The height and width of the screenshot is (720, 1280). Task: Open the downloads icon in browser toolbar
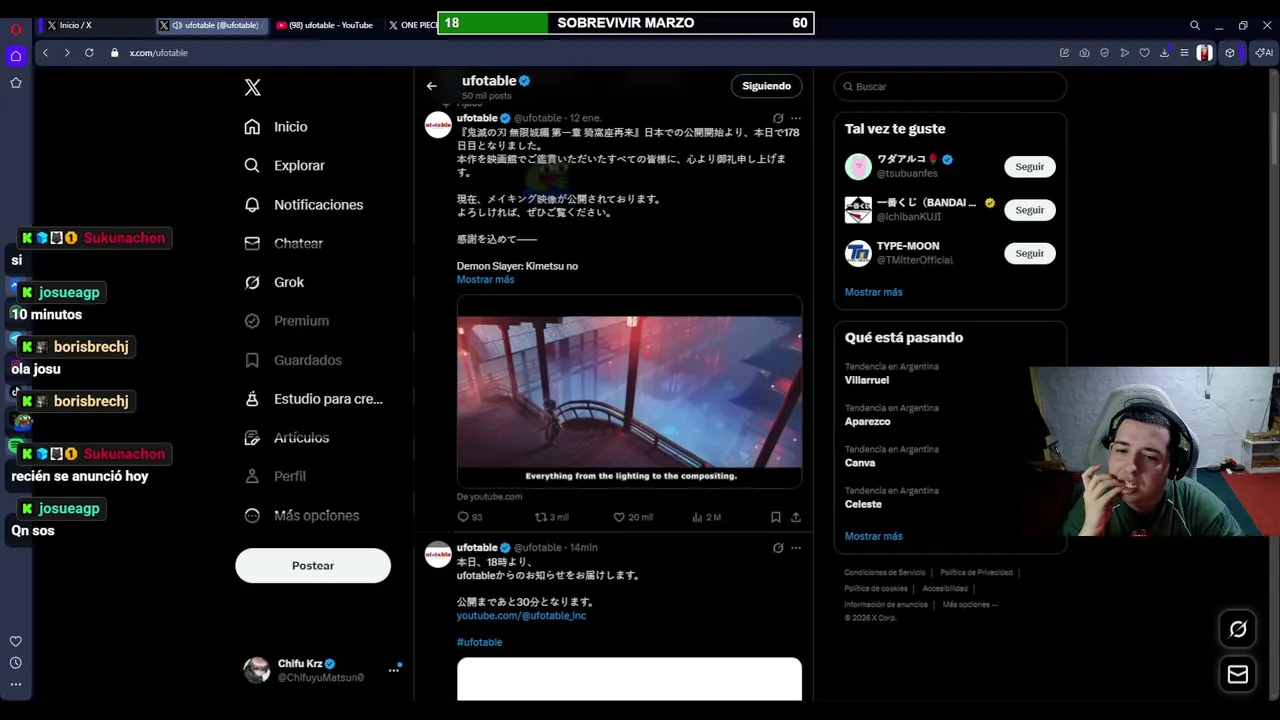coord(1164,53)
